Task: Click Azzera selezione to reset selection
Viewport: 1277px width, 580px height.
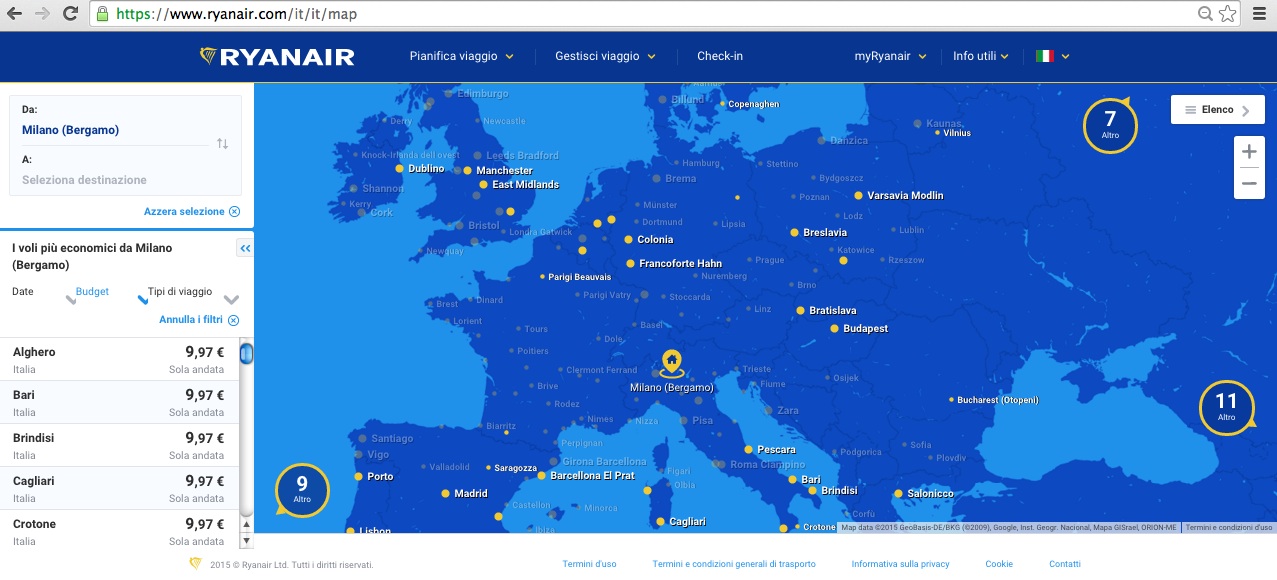Action: [x=191, y=212]
